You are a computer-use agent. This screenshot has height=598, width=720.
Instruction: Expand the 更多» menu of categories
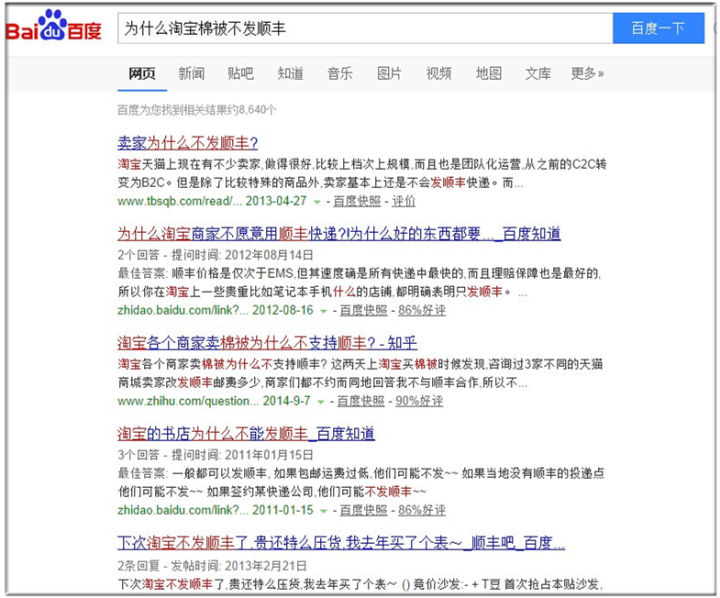click(587, 73)
